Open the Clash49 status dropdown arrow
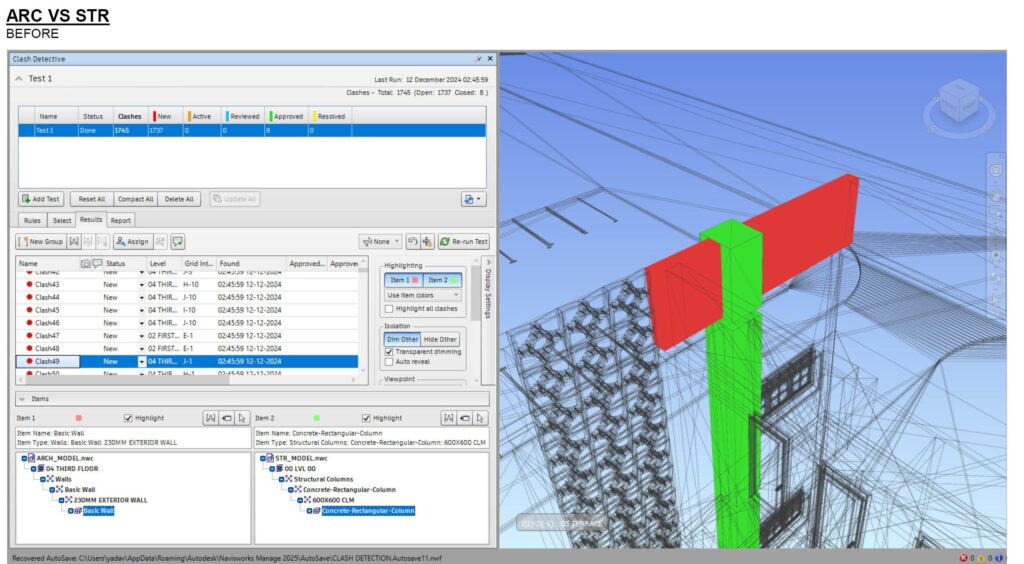The image size is (1024, 564). coord(142,361)
